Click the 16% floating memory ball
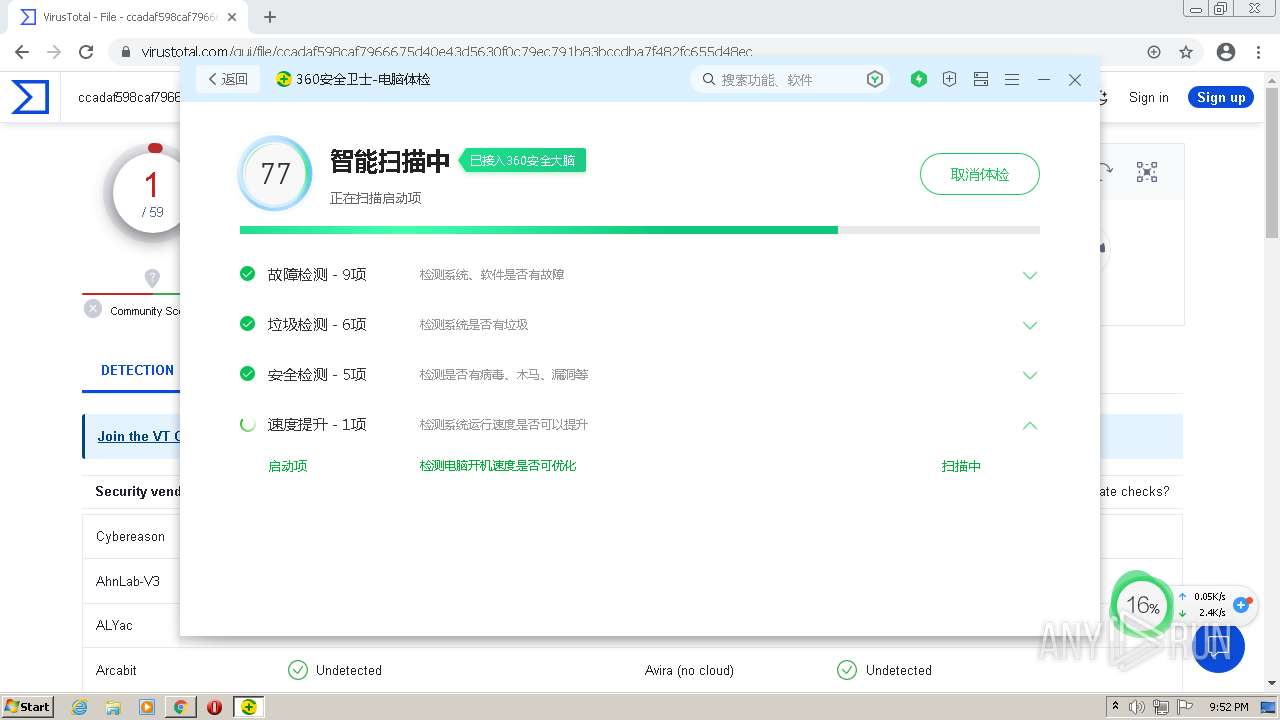The width and height of the screenshot is (1280, 720). pyautogui.click(x=1142, y=605)
